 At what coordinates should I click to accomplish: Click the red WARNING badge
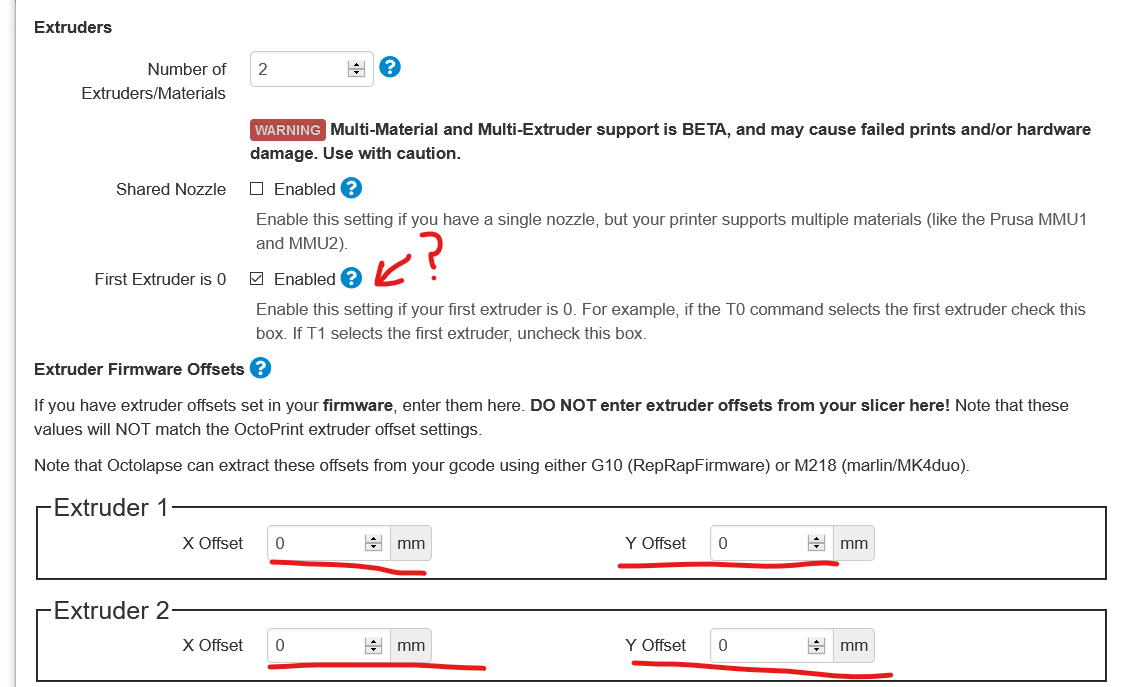point(287,129)
